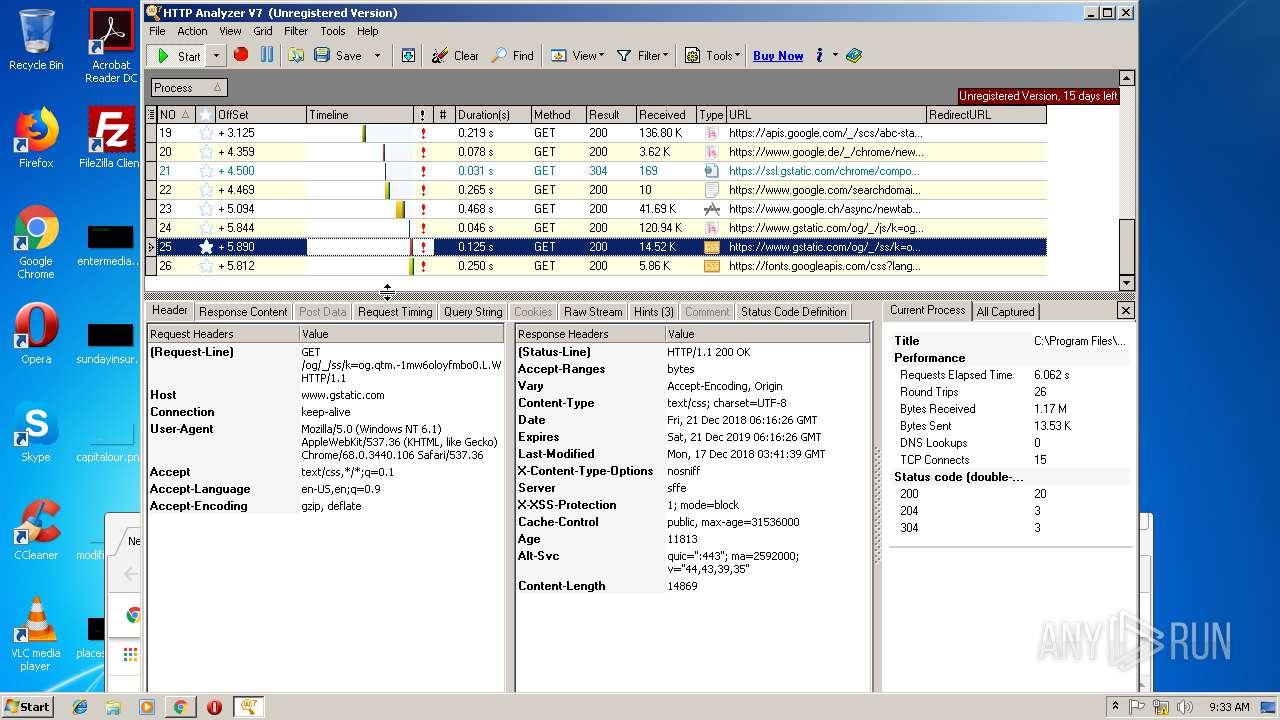Click the blue info icon in the toolbar
Screen dimensions: 1280x720
[819, 55]
